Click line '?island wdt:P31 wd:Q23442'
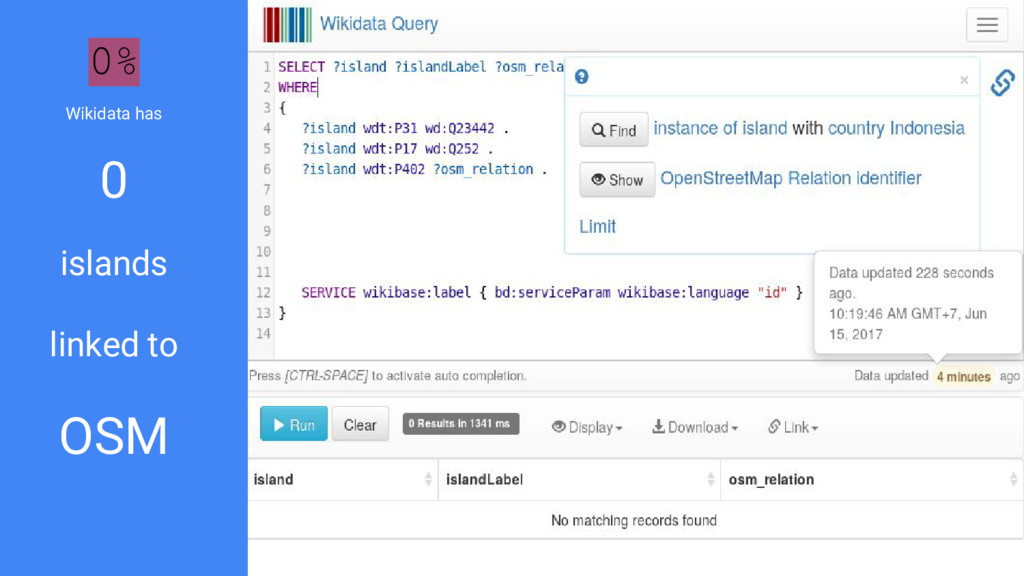 [x=405, y=128]
